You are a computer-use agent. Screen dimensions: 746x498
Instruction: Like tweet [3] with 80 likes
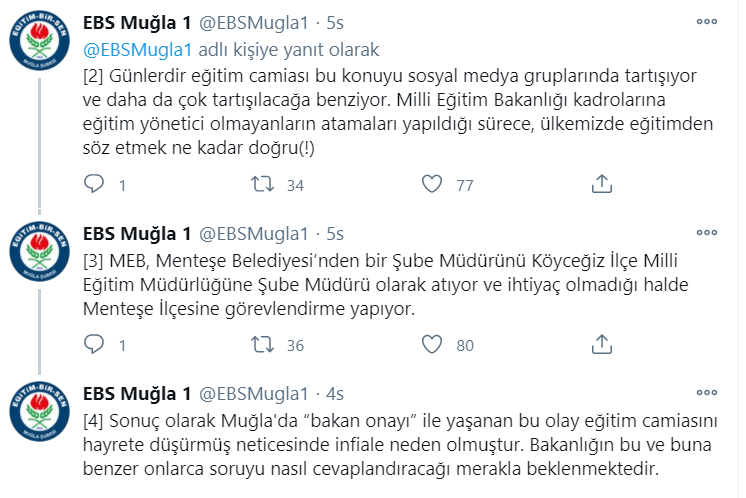pyautogui.click(x=432, y=345)
